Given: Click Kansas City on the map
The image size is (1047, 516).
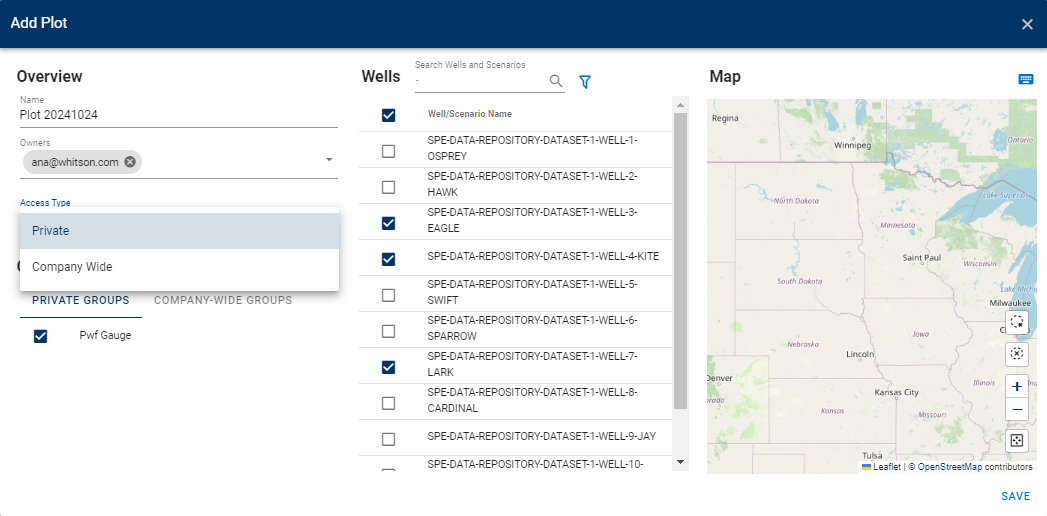Looking at the screenshot, I should click(x=896, y=393).
